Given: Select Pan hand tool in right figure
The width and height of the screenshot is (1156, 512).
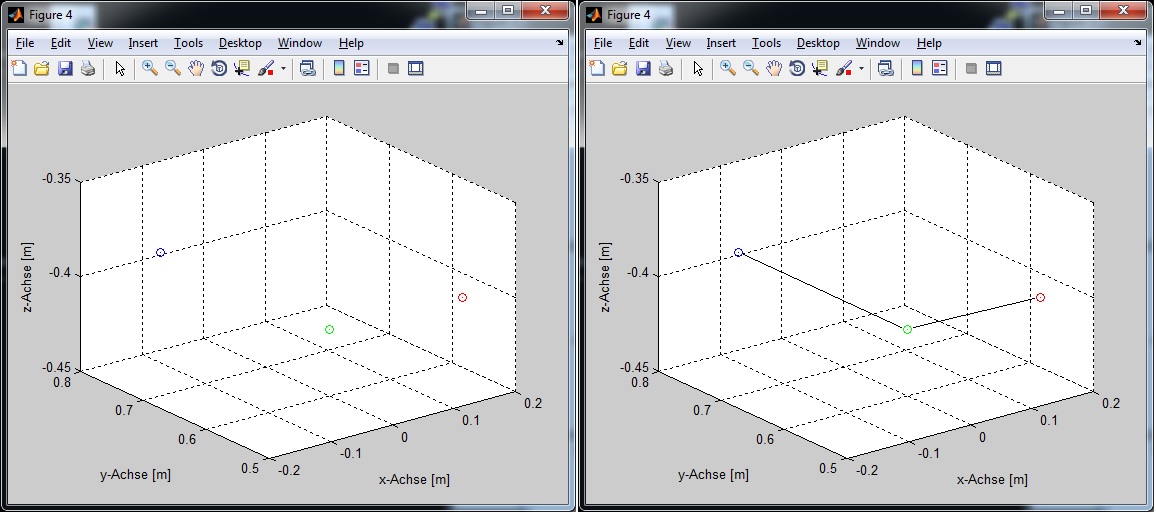Looking at the screenshot, I should (x=773, y=69).
